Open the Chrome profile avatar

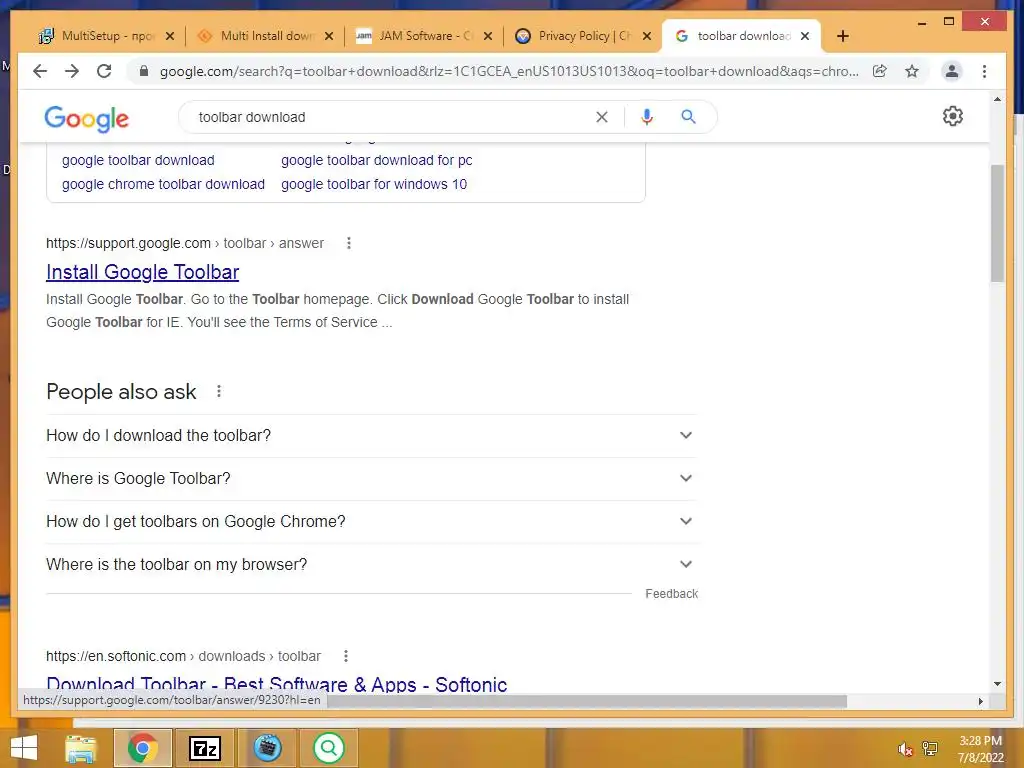point(952,71)
